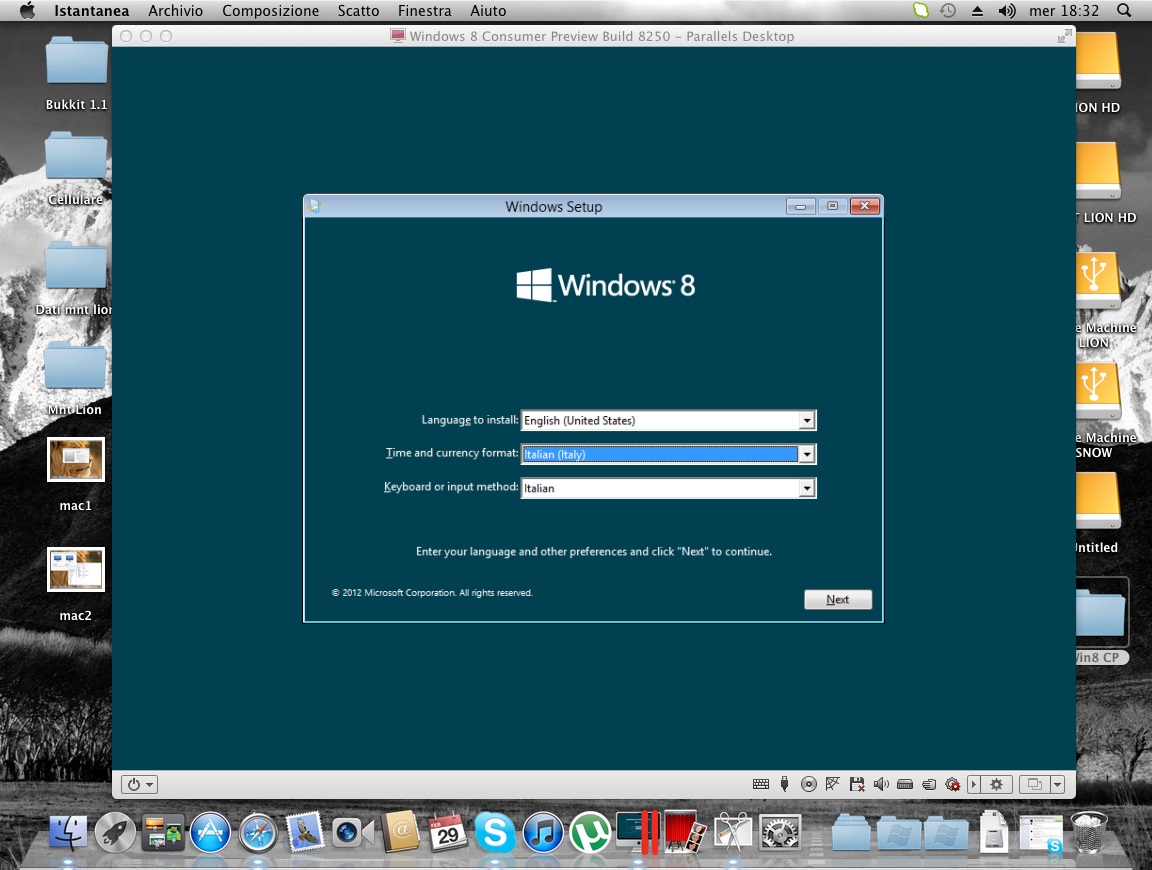
Task: Click the network web icon in Parallels status bar
Action: pyautogui.click(x=832, y=784)
